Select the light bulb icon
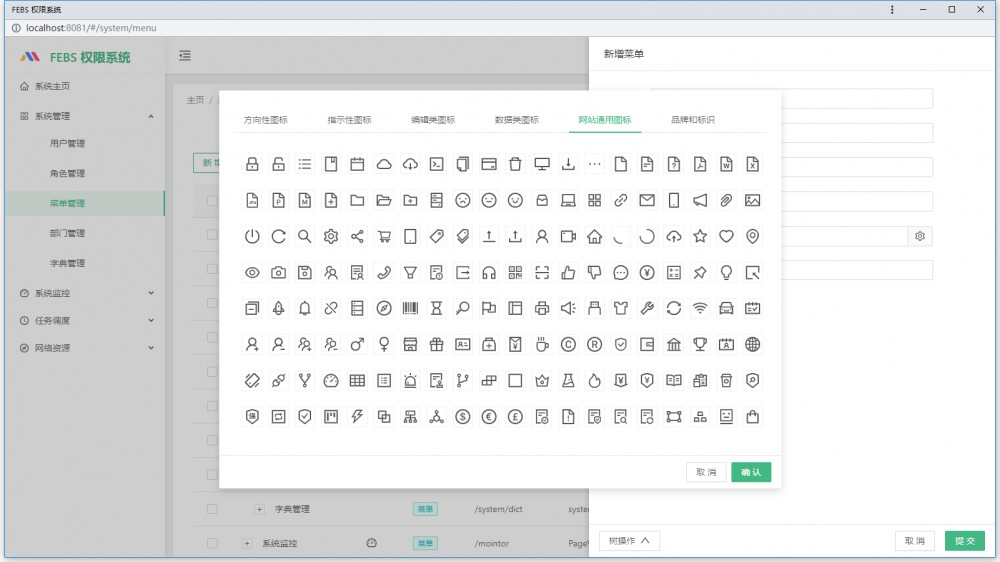This screenshot has width=1000, height=562. coord(726,272)
